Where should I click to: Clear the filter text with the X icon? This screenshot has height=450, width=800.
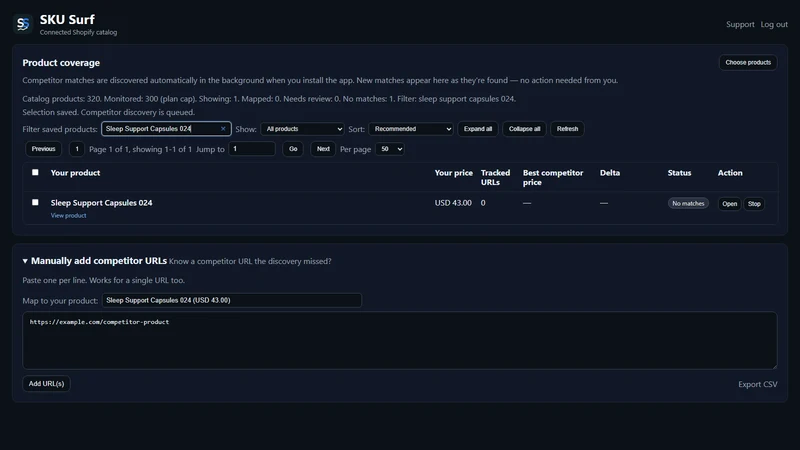223,129
